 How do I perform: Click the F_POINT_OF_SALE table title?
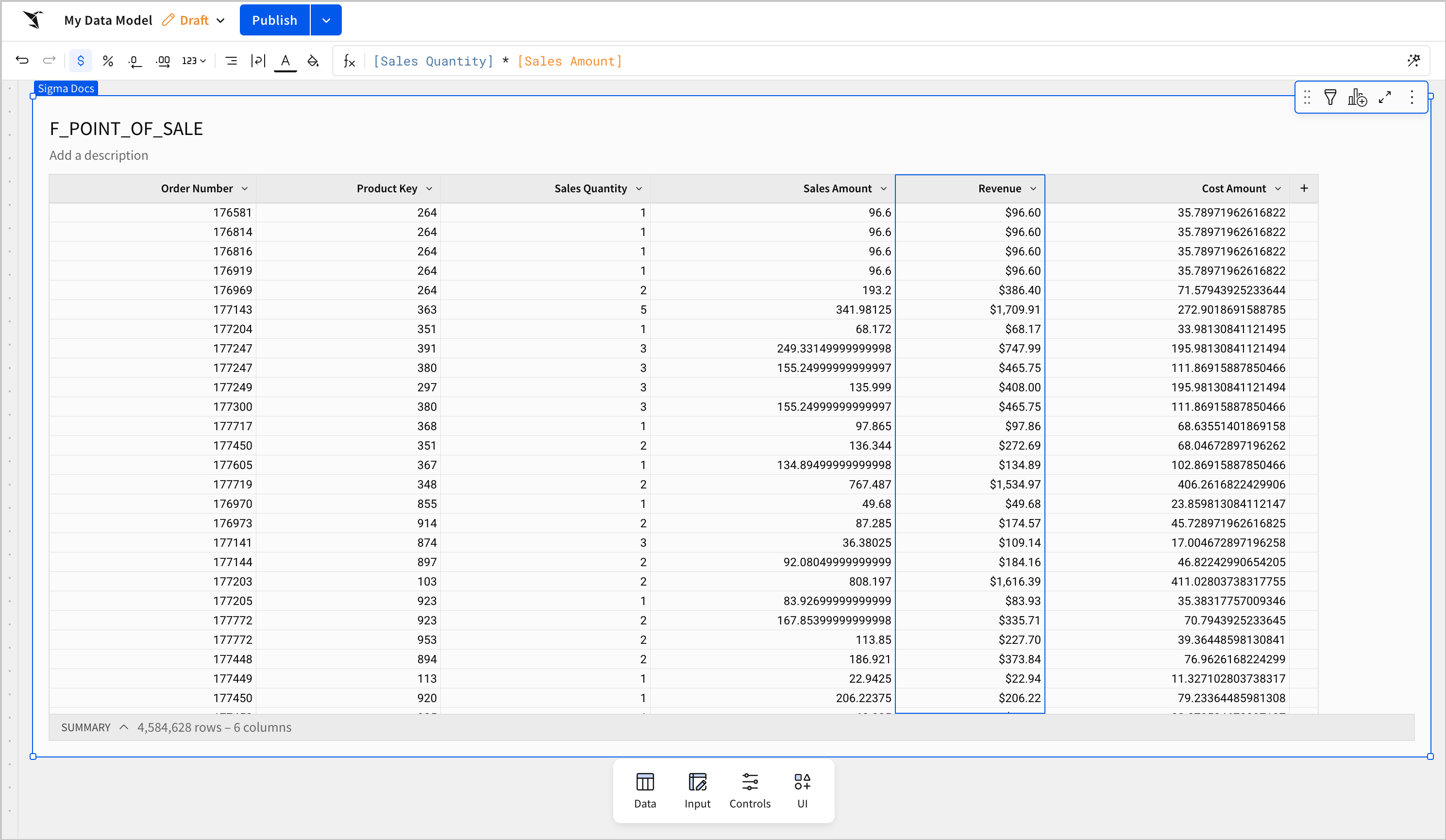pos(126,129)
